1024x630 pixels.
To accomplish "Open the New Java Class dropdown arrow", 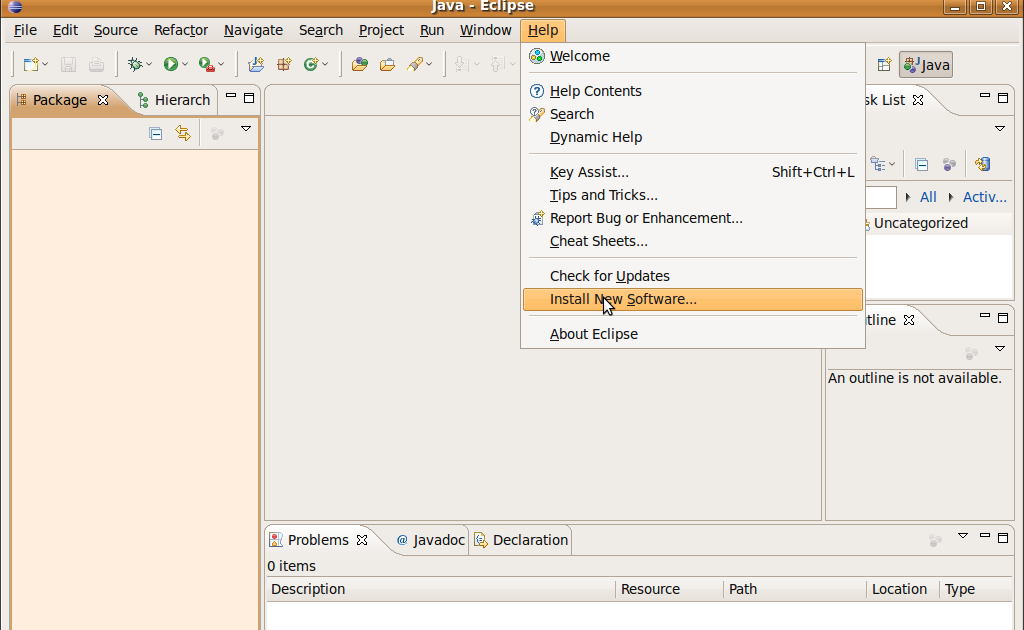I will coord(325,64).
